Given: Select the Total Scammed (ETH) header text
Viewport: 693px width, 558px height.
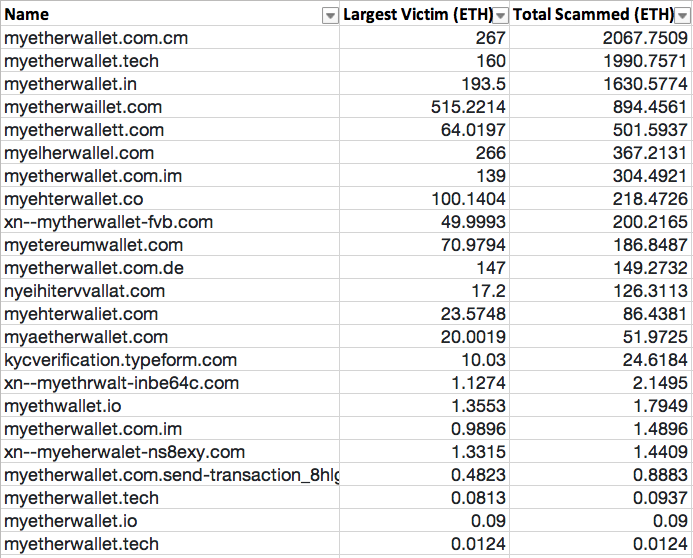Looking at the screenshot, I should coord(596,15).
